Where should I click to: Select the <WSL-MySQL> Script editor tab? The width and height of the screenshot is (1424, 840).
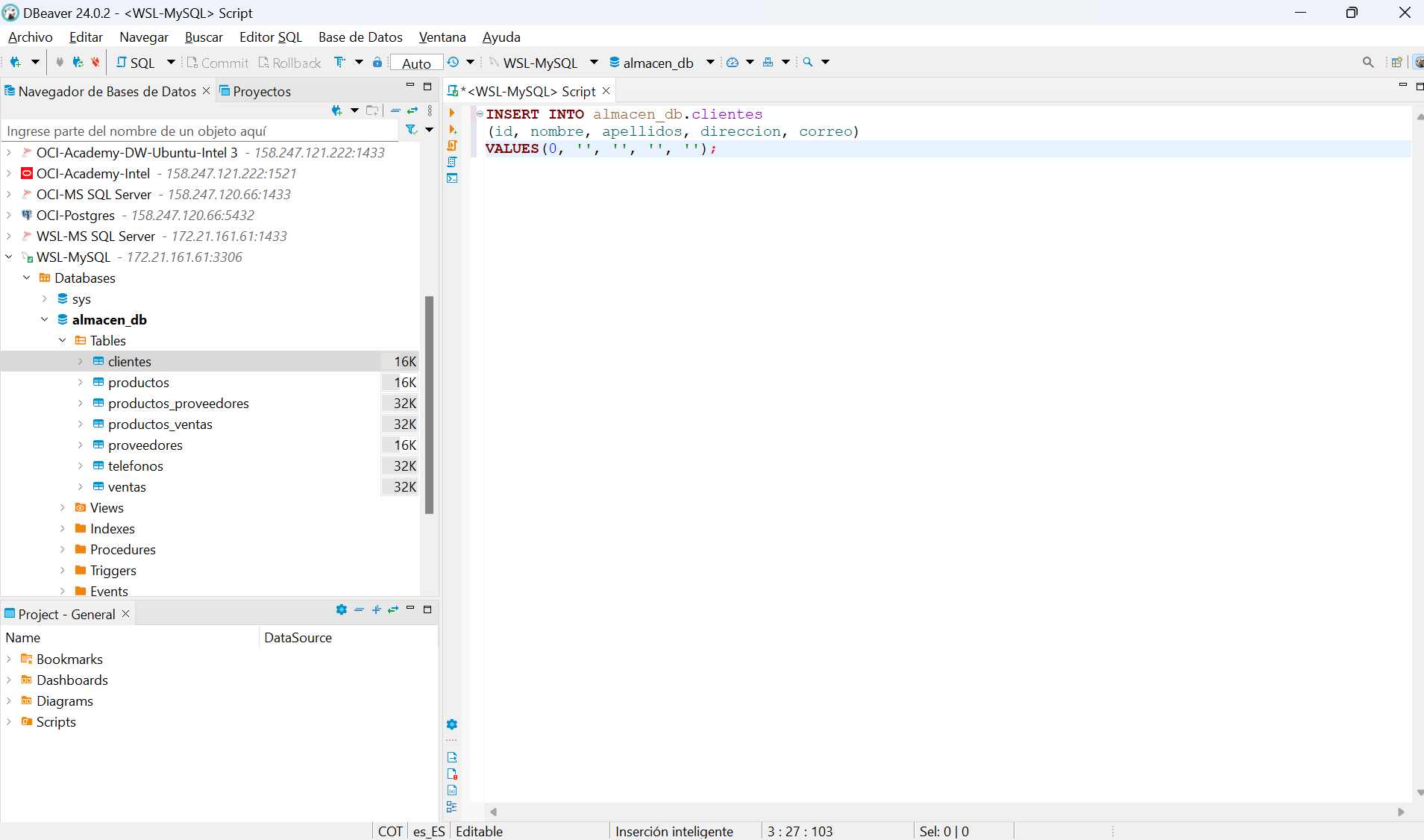[528, 91]
